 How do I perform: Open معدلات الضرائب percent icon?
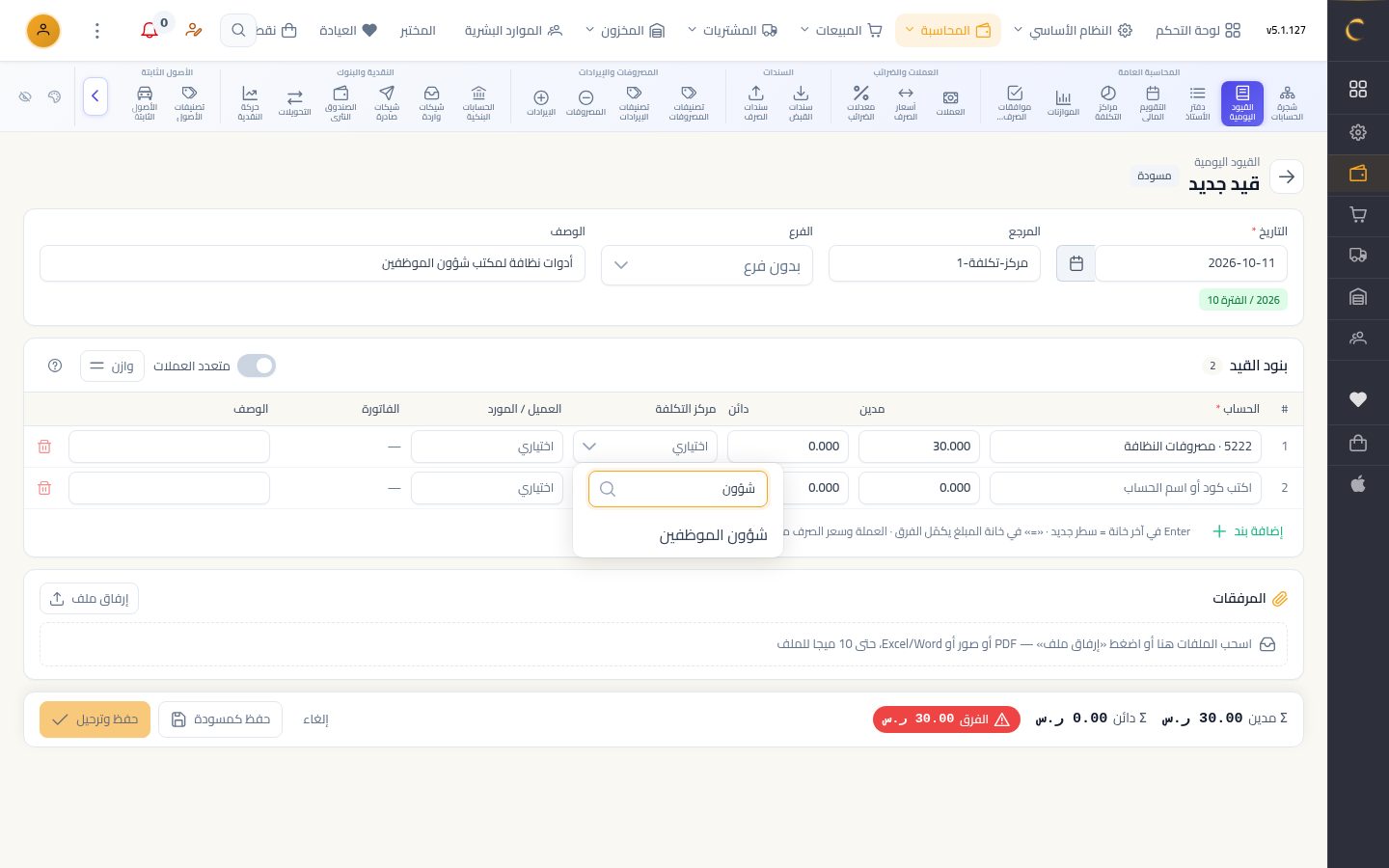(860, 103)
